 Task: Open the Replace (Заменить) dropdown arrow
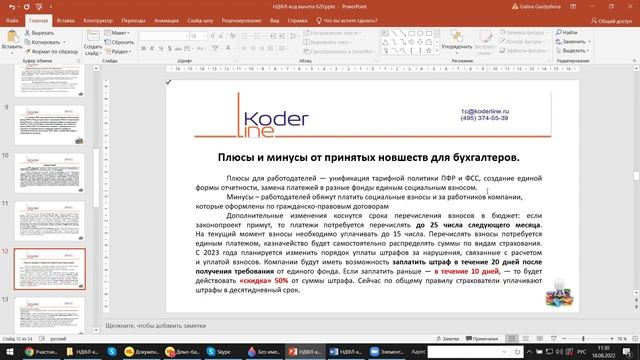point(589,42)
